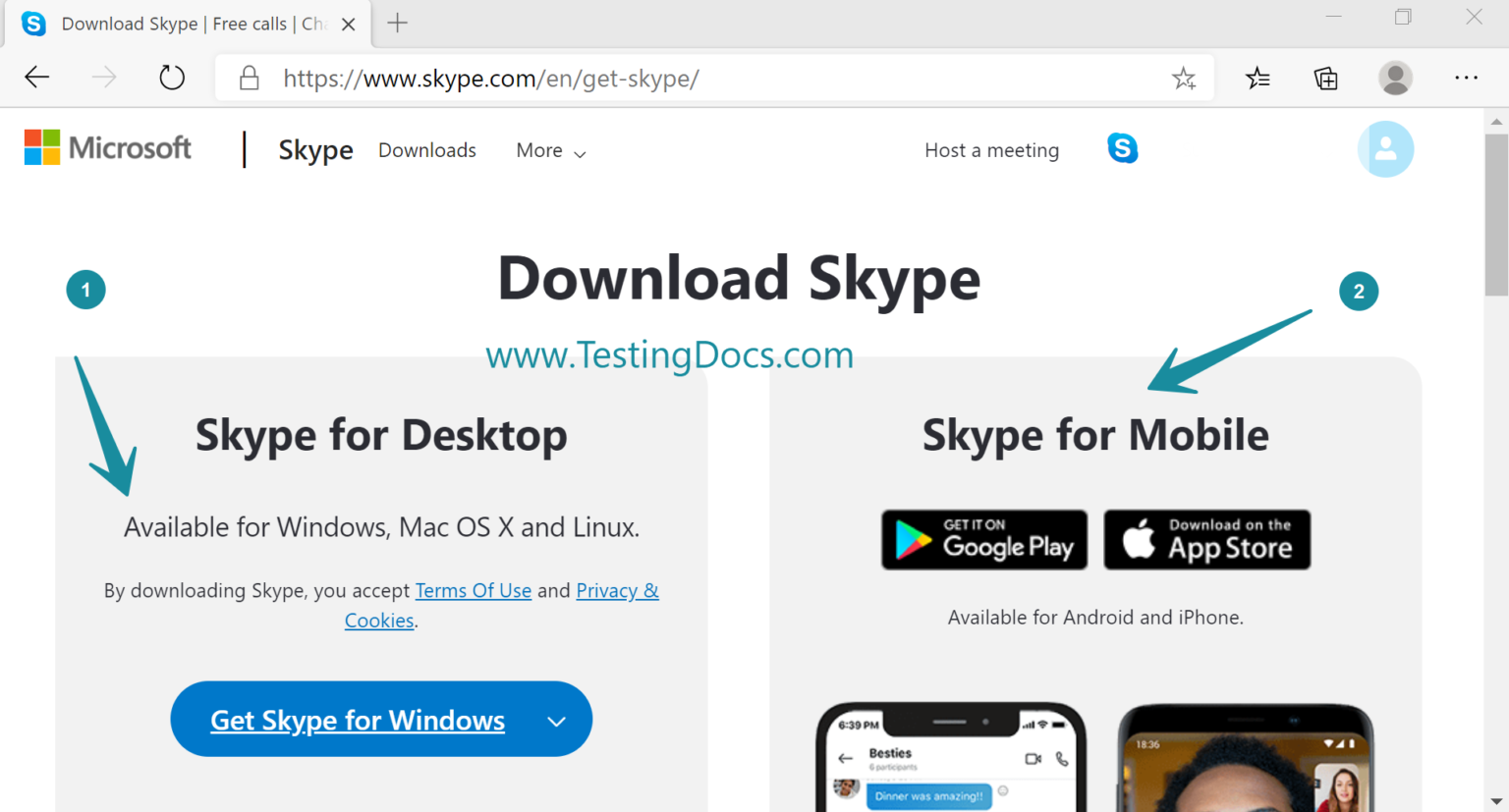Click the Get it on Google Play badge
1509x812 pixels.
tap(983, 539)
